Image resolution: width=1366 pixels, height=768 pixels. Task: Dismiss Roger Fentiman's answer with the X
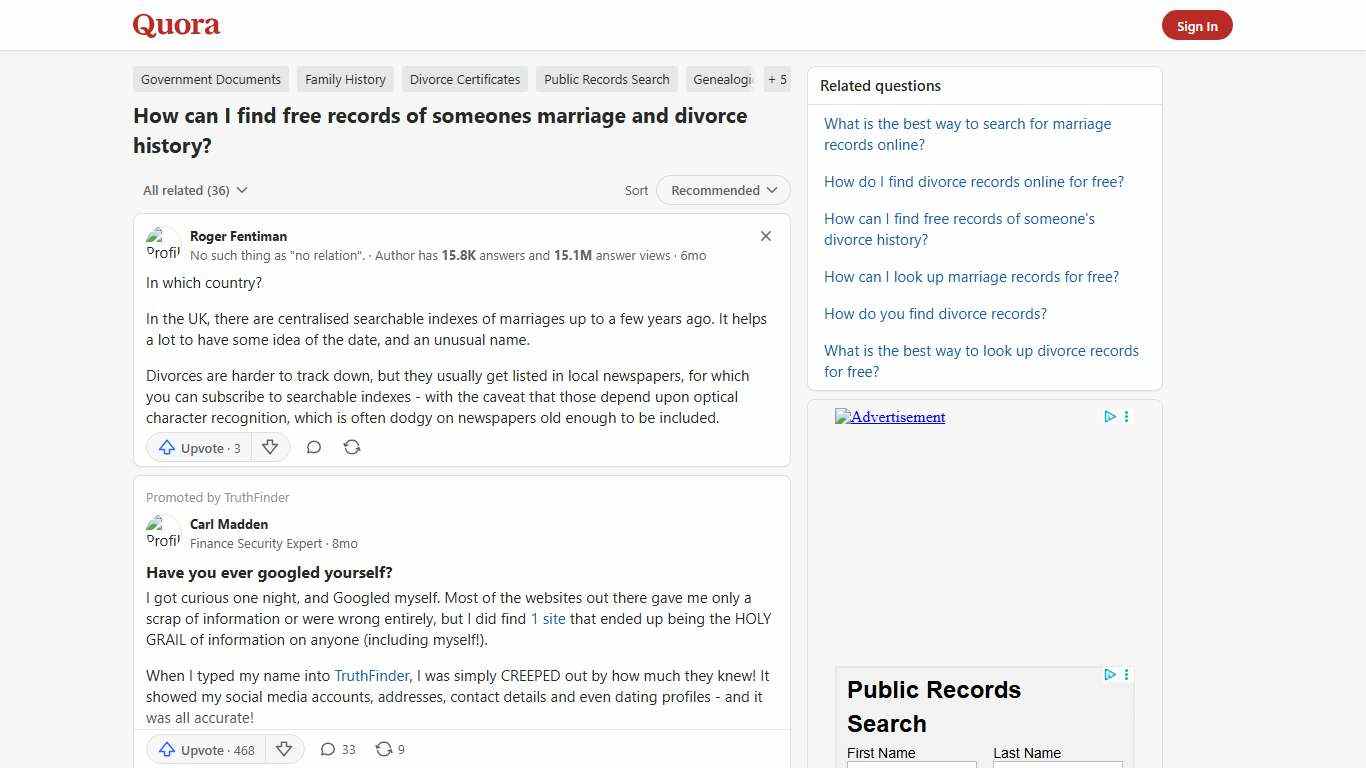[765, 236]
